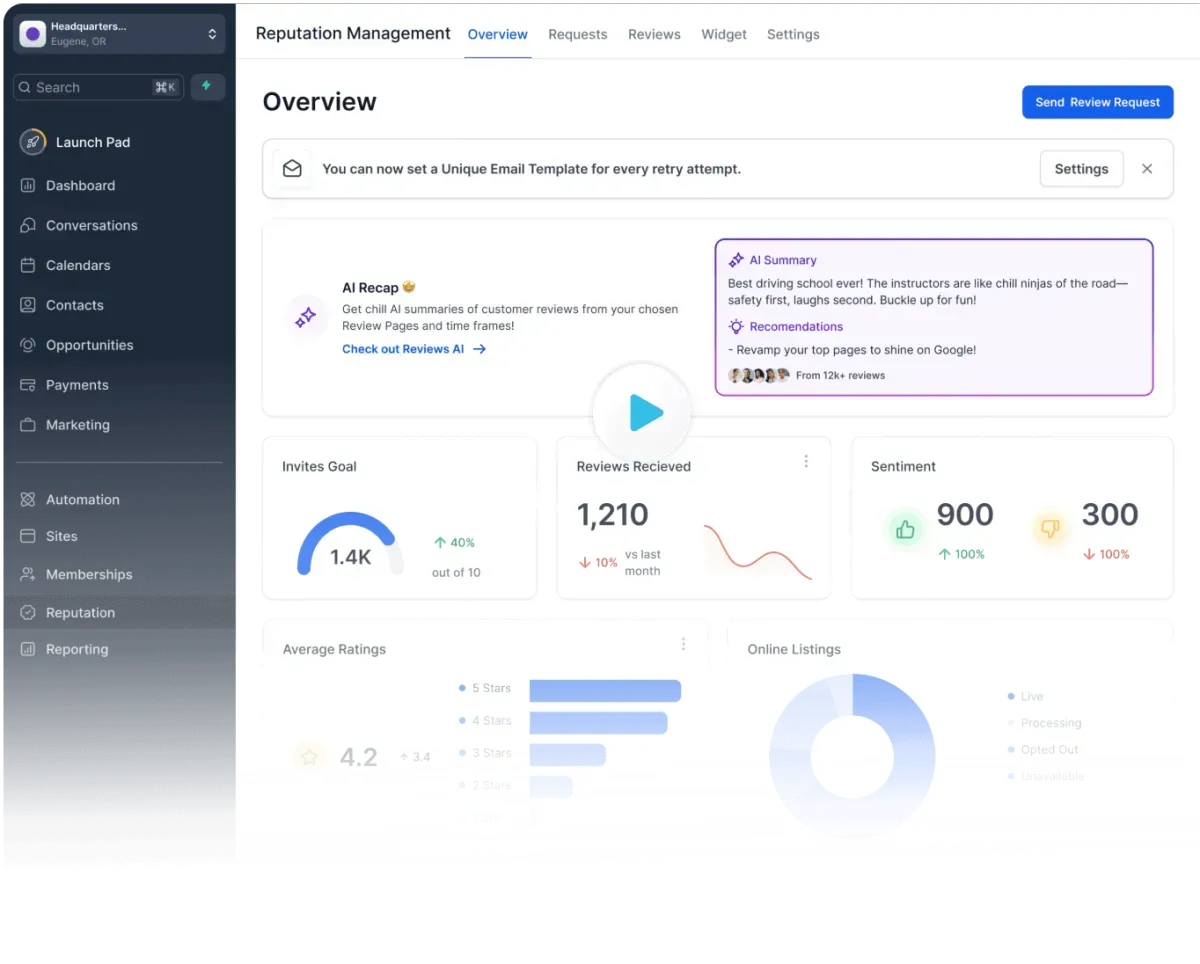
Task: Select the Calendars icon in sidebar
Action: pyautogui.click(x=28, y=265)
